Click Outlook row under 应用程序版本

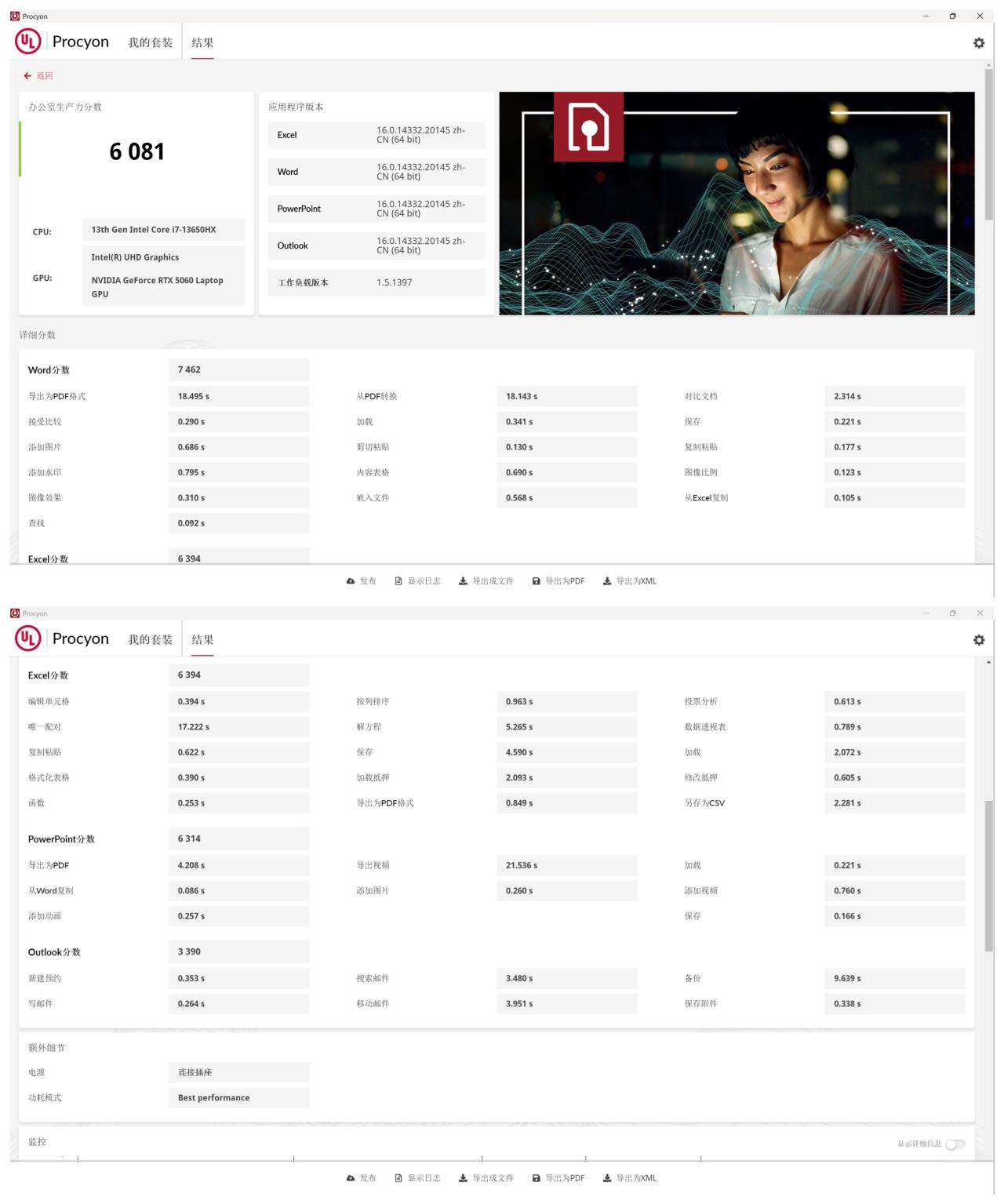pos(376,246)
